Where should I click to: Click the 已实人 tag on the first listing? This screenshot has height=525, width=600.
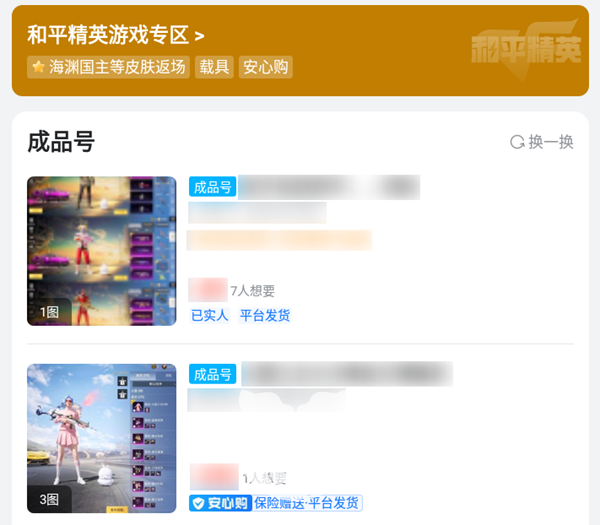click(210, 316)
